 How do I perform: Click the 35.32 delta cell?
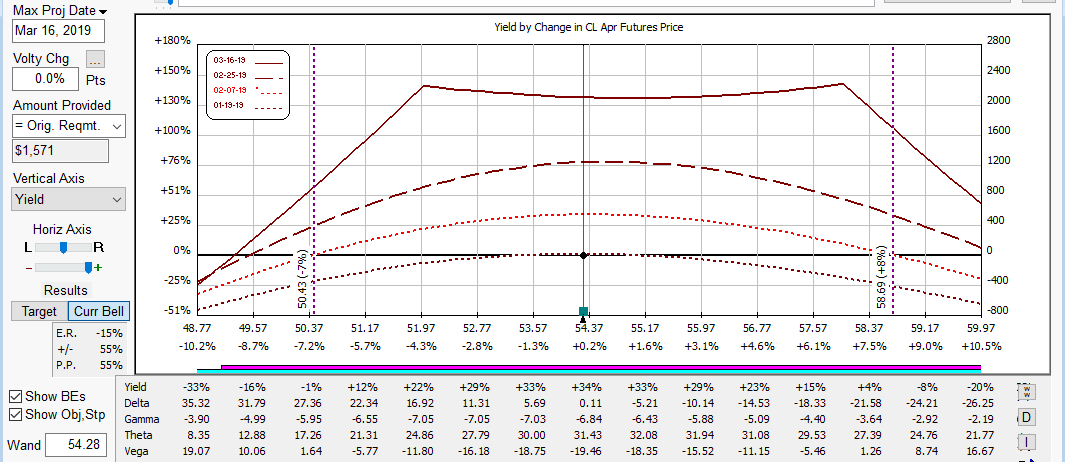pyautogui.click(x=196, y=403)
